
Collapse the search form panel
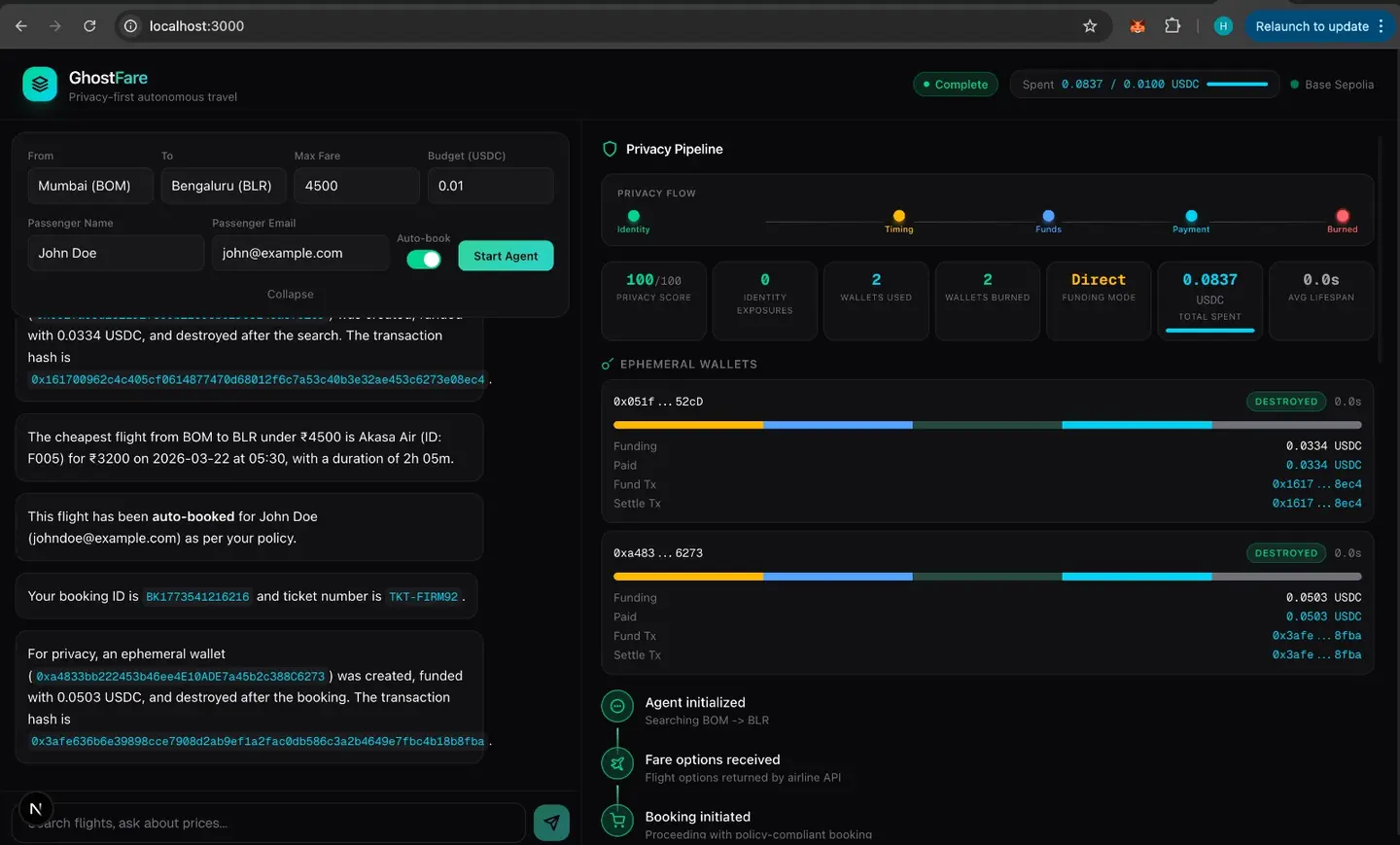tap(290, 295)
